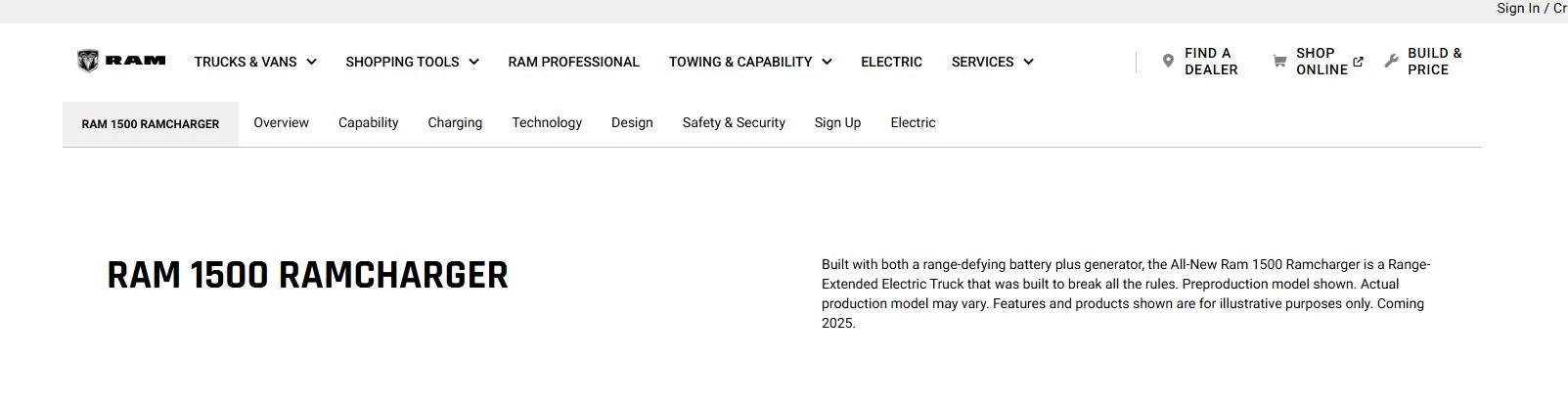
Task: Expand the Shopping Tools dropdown arrow
Action: (x=473, y=62)
